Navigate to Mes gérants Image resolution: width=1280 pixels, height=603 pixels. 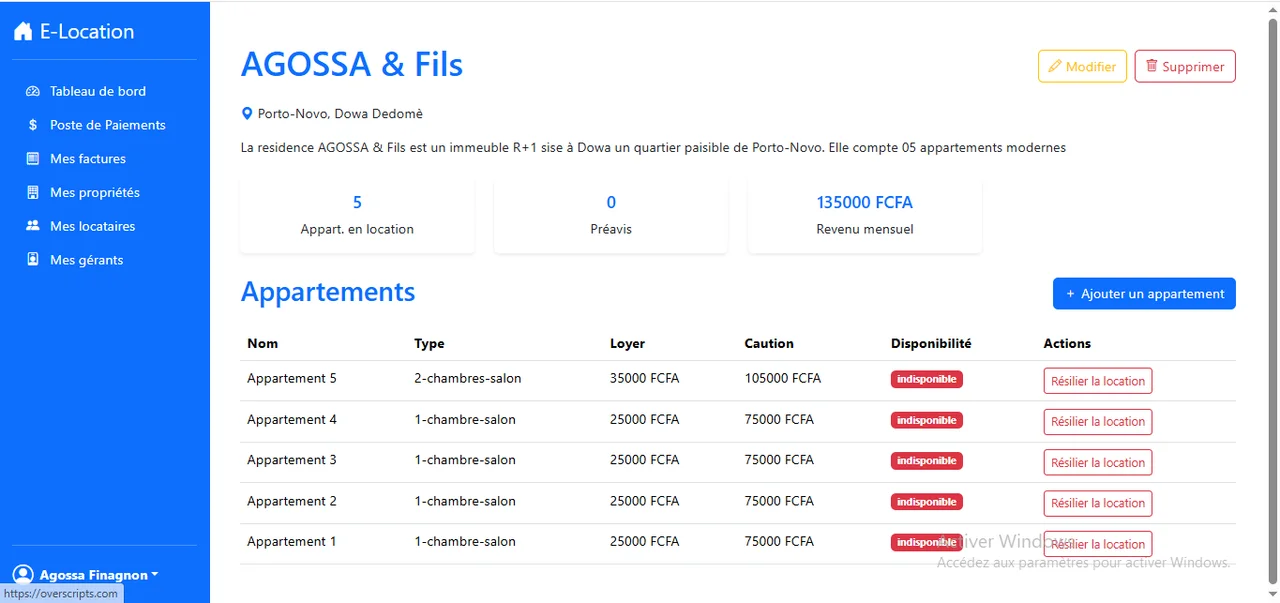point(87,260)
